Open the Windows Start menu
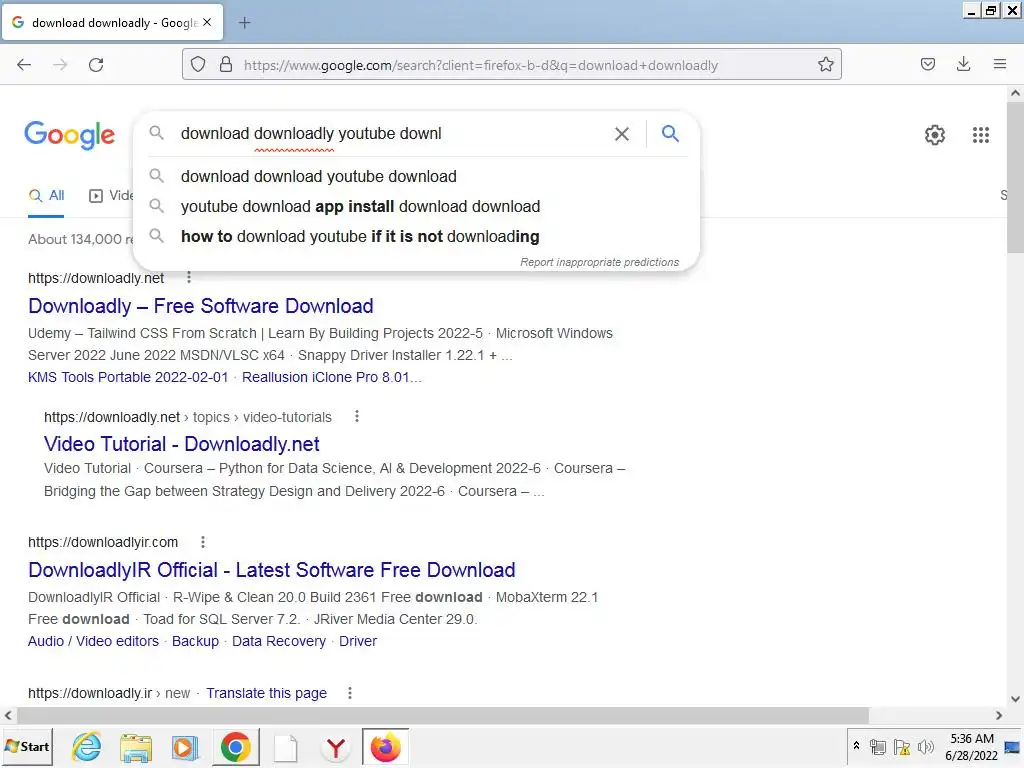The height and width of the screenshot is (768, 1024). coord(27,746)
